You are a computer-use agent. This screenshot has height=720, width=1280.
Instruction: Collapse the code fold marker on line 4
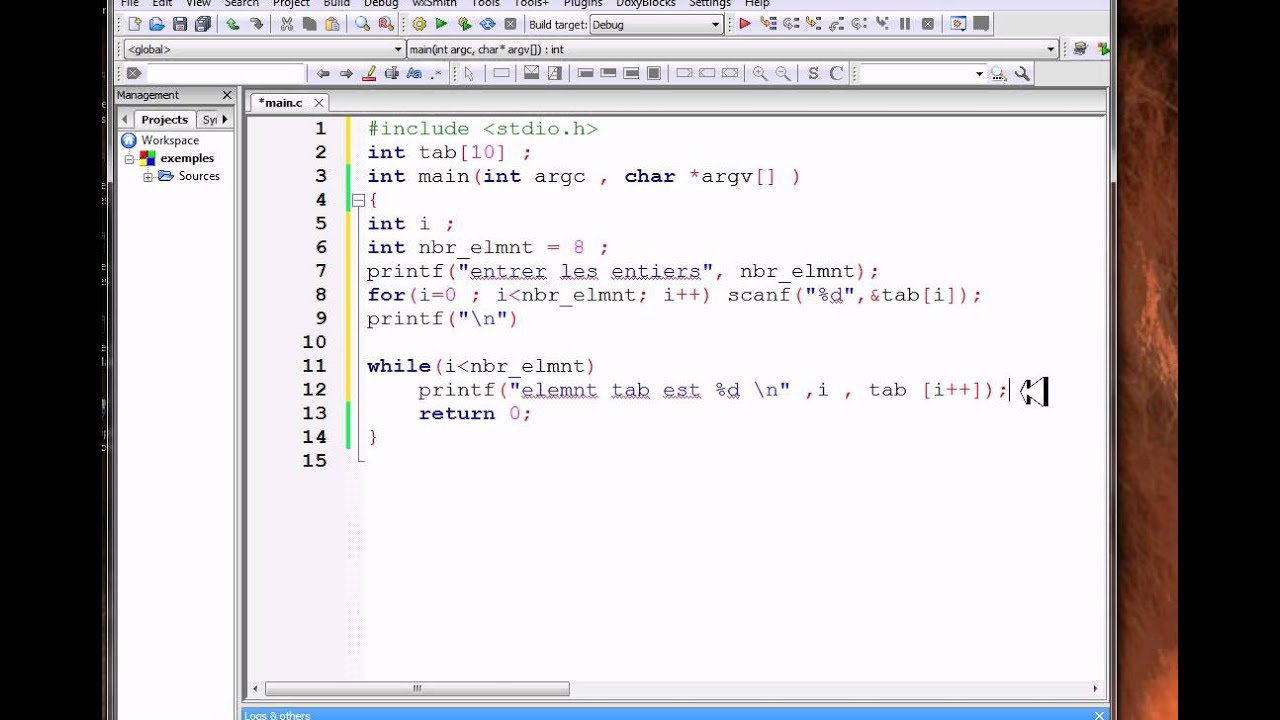coord(358,200)
